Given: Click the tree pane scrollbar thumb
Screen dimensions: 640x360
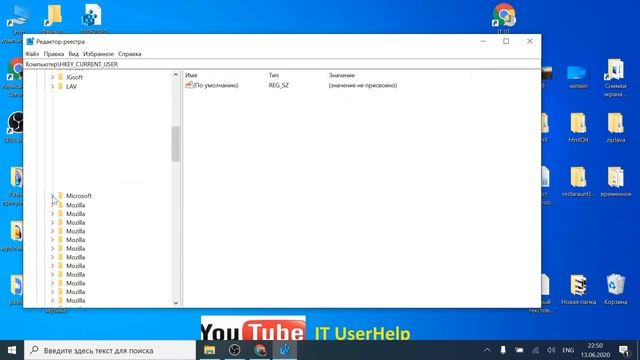Looking at the screenshot, I should pos(176,144).
